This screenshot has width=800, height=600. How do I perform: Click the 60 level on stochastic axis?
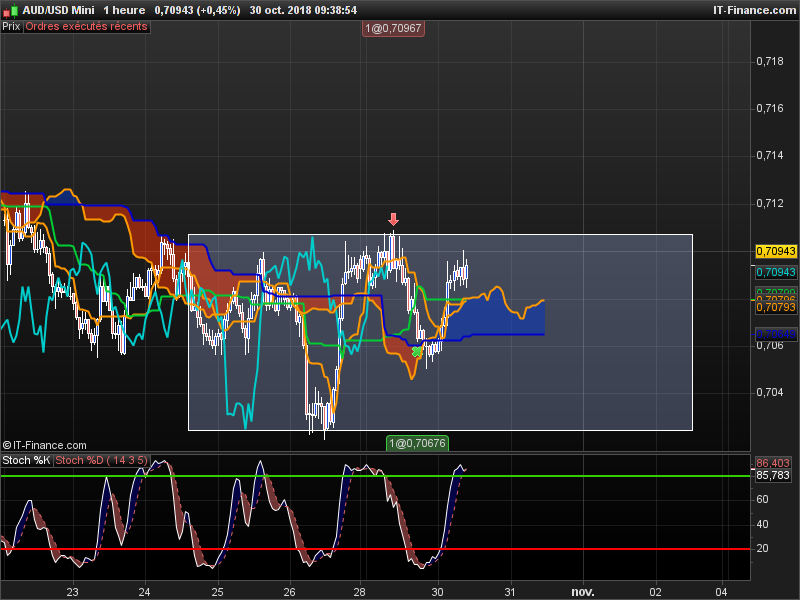point(762,499)
